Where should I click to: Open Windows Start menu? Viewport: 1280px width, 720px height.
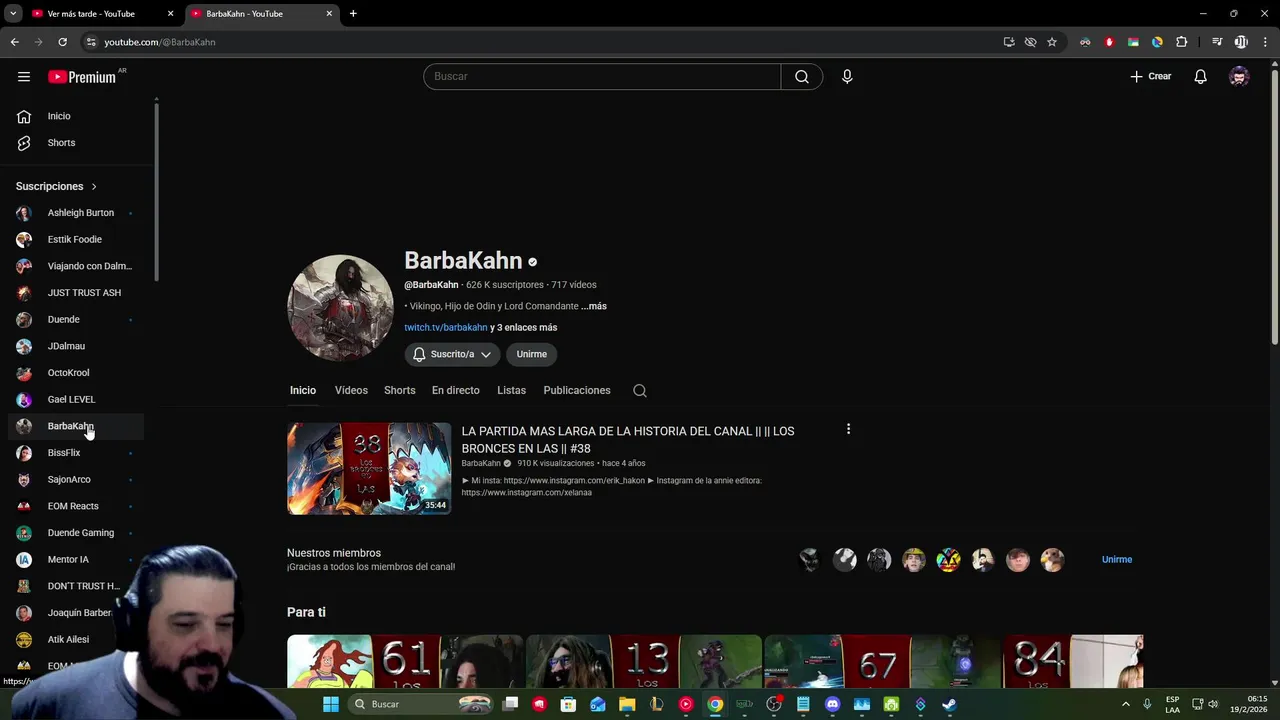331,704
